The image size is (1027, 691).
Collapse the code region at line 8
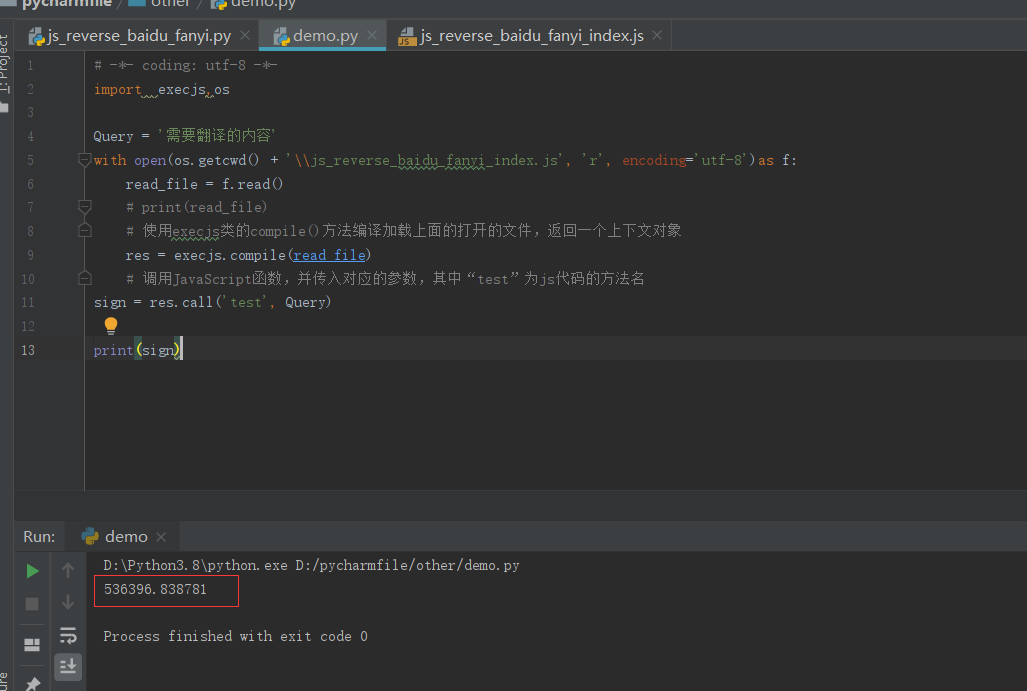click(84, 230)
